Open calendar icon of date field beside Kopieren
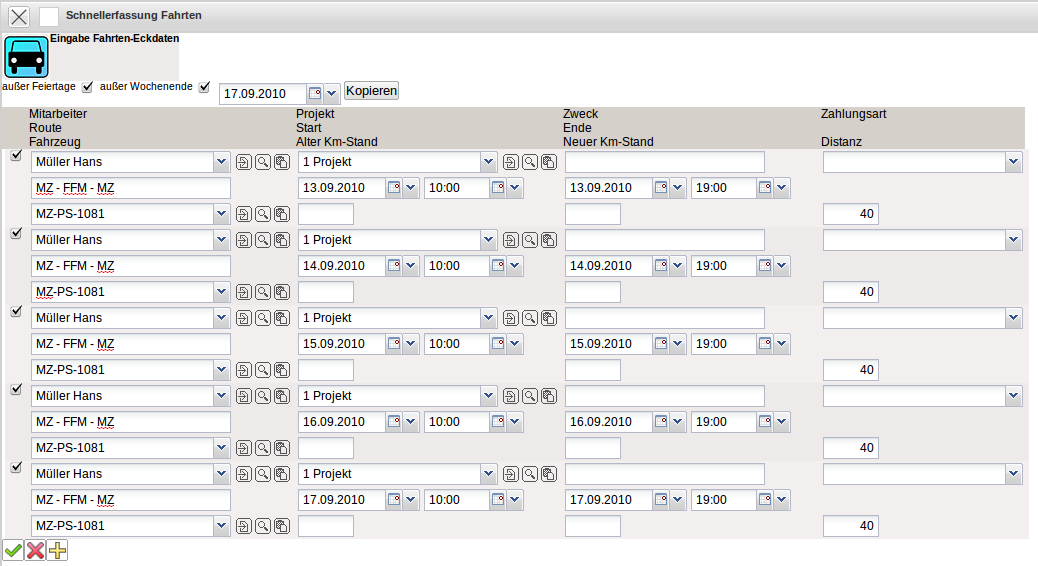The height and width of the screenshot is (566, 1038). 314,93
